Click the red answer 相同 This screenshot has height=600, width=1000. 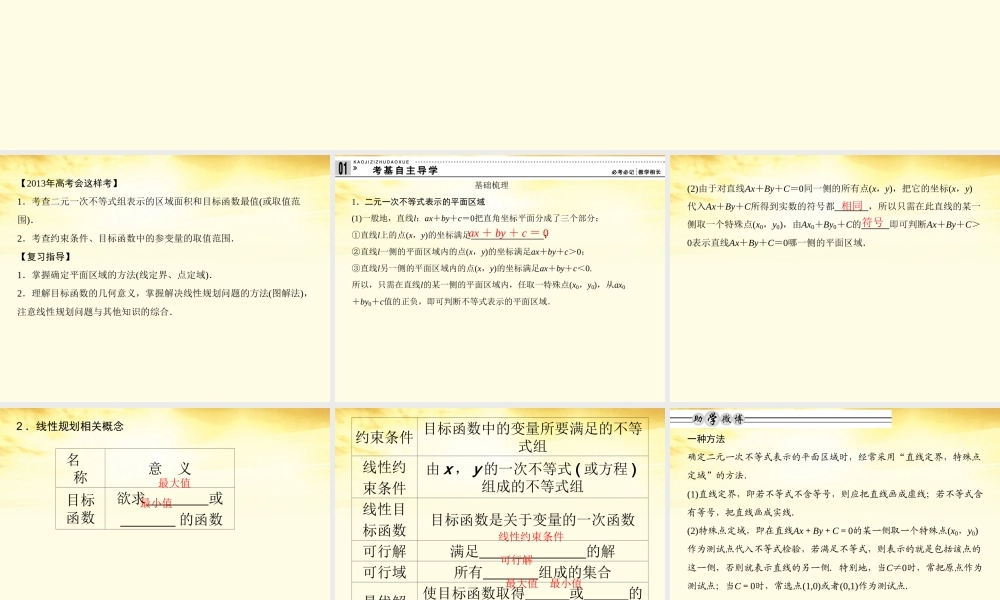click(851, 205)
